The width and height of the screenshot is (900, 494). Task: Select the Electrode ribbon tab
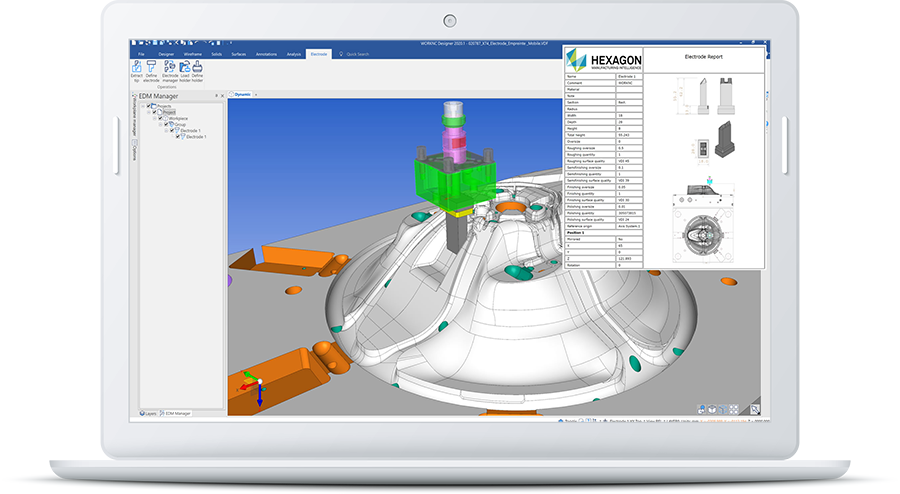tap(319, 54)
